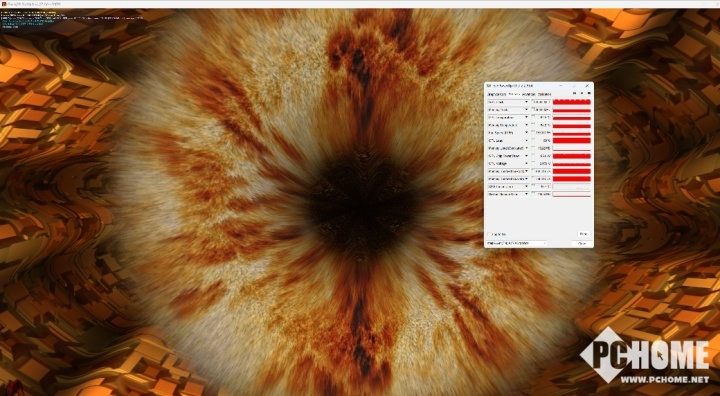This screenshot has width=720, height=396.
Task: Close the GPU-Z window with X
Action: click(587, 85)
